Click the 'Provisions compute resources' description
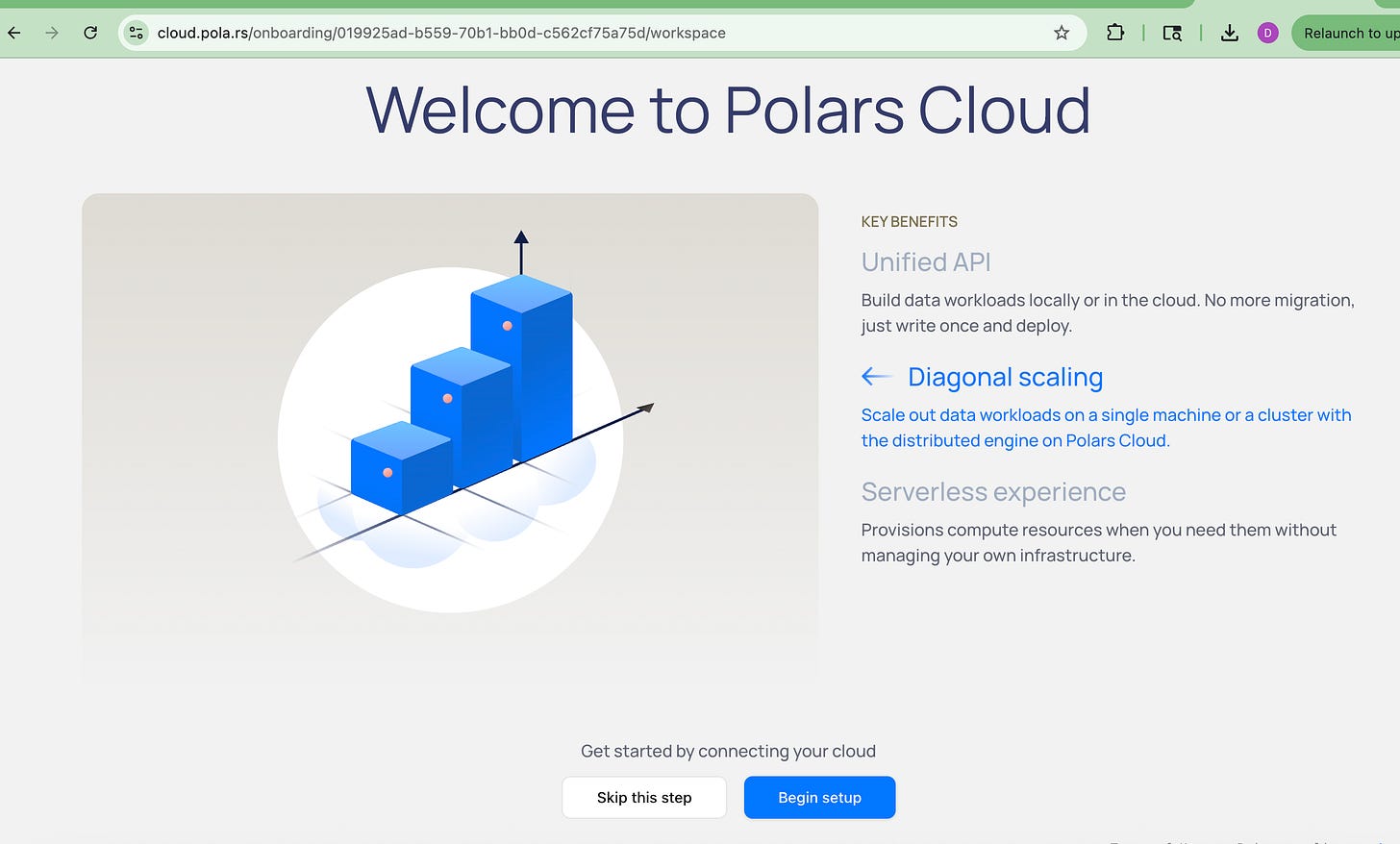Image resolution: width=1400 pixels, height=844 pixels. [x=1099, y=543]
